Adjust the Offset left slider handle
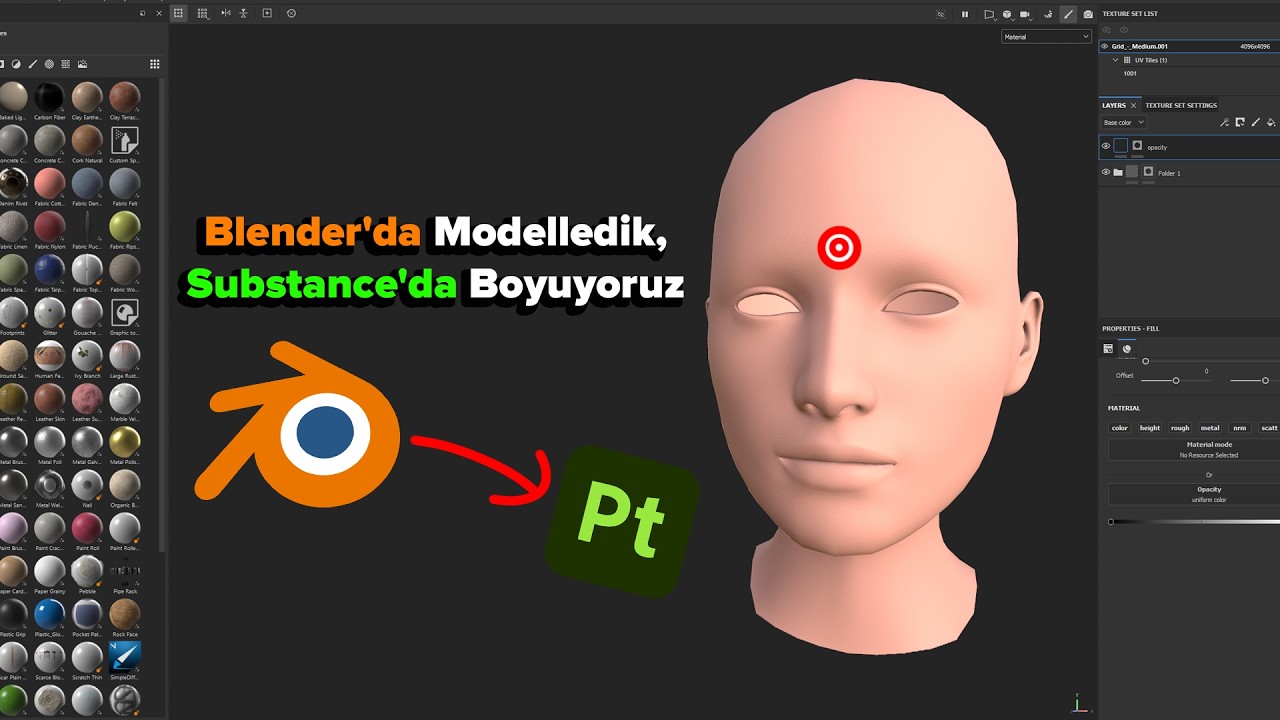This screenshot has width=1280, height=720. click(1176, 380)
